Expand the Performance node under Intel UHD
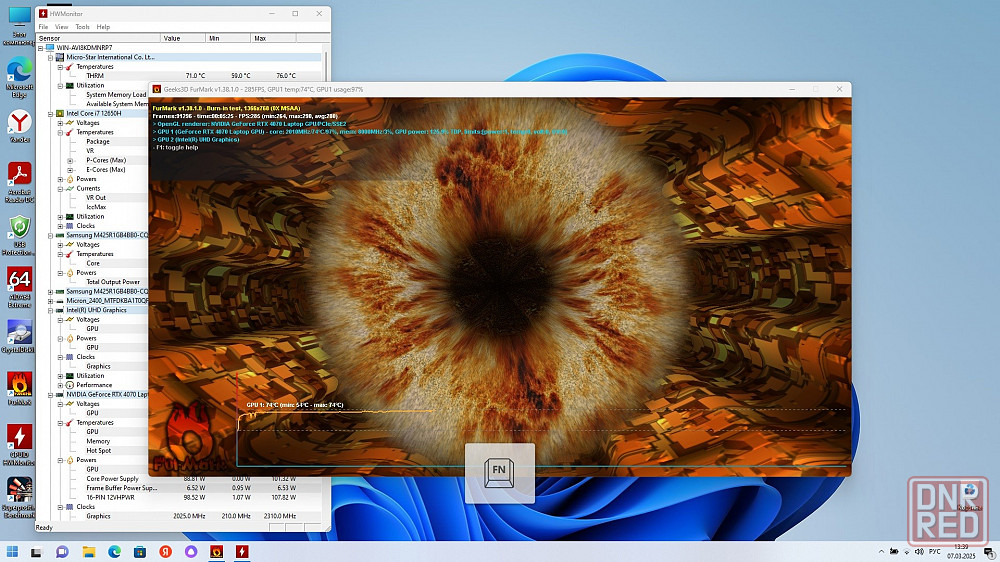Image resolution: width=1000 pixels, height=562 pixels. (x=61, y=385)
